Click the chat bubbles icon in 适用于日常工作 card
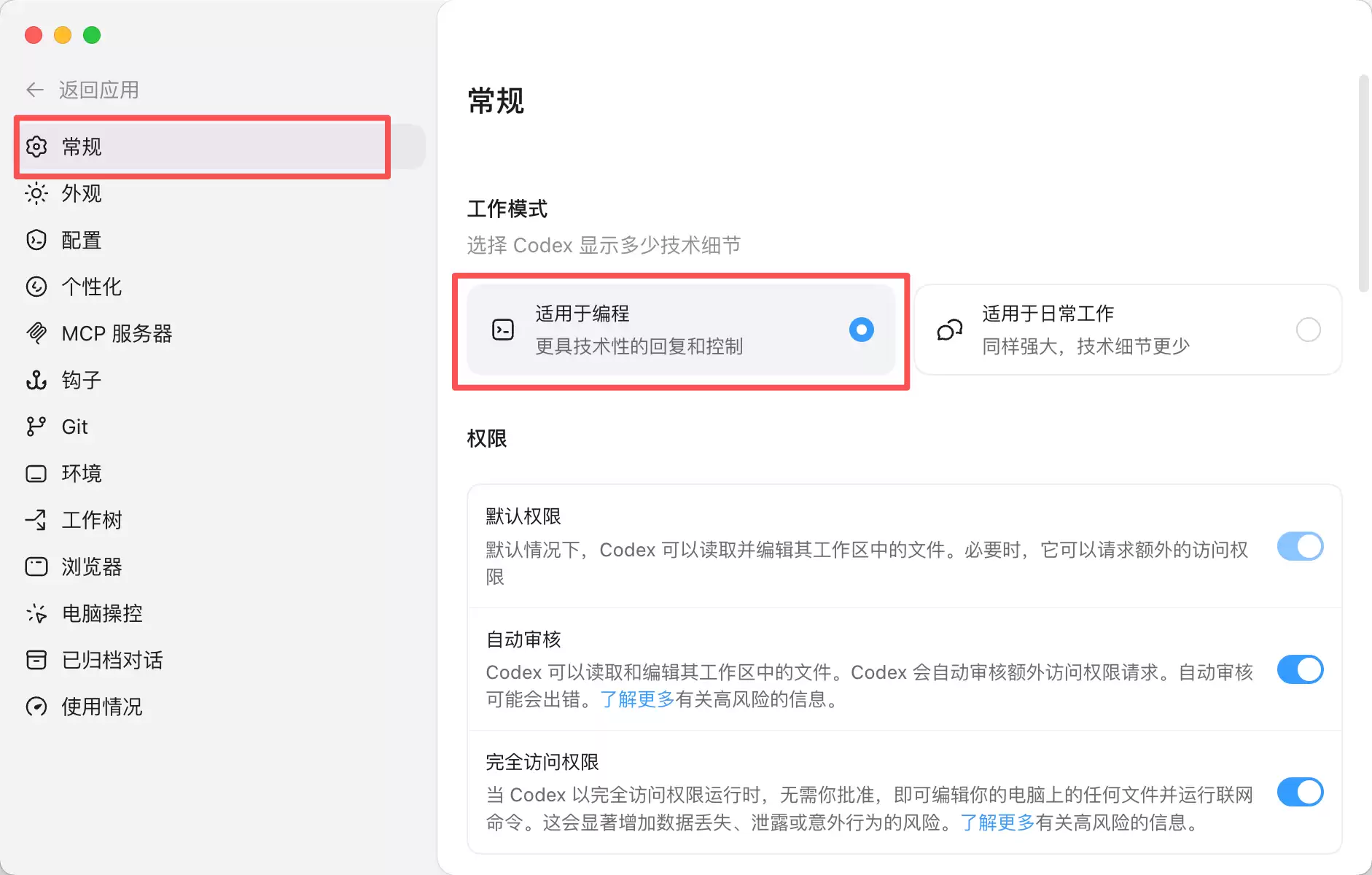The width and height of the screenshot is (1372, 875). coord(950,330)
